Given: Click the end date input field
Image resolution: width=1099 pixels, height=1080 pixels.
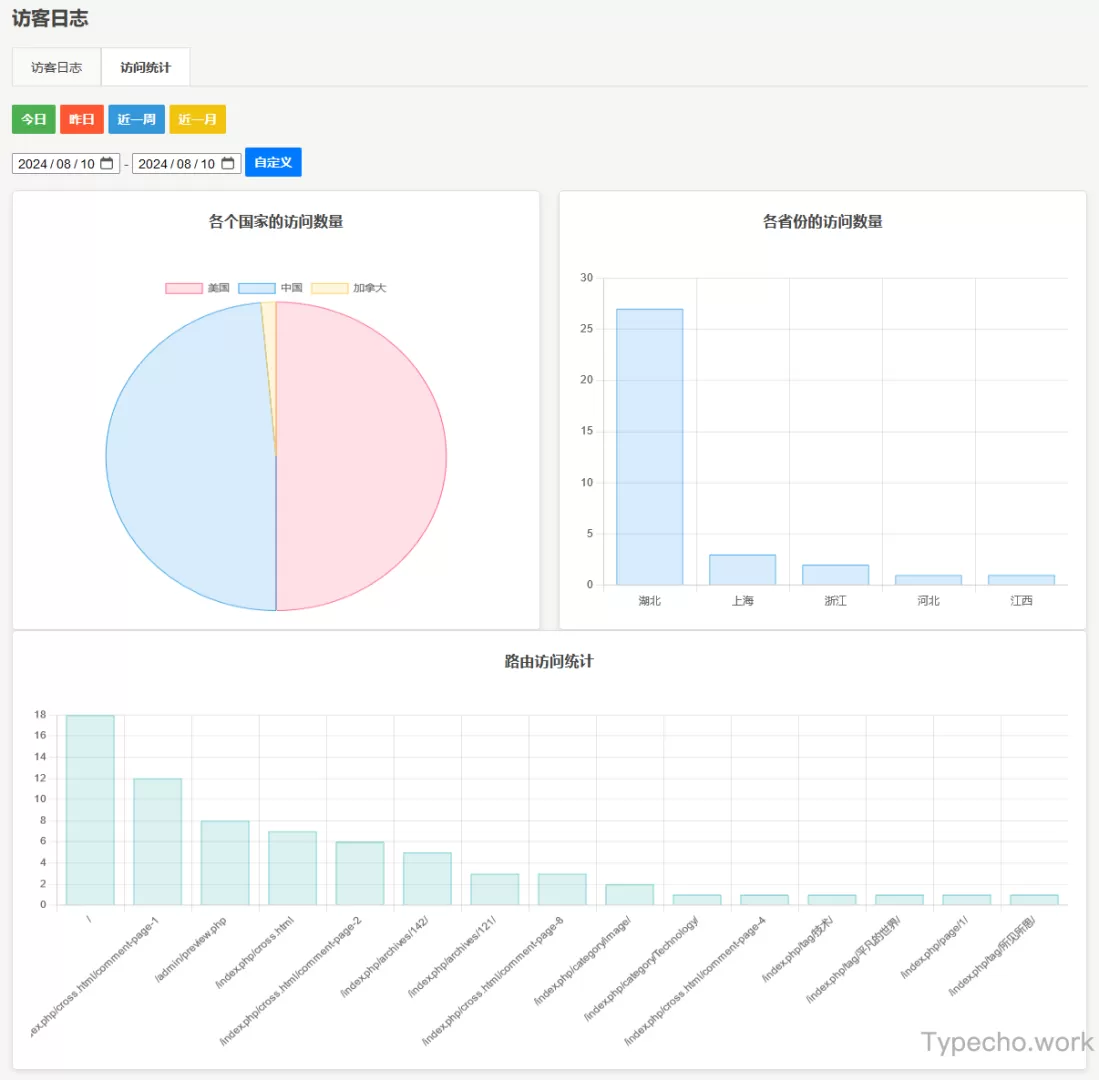Looking at the screenshot, I should pos(176,164).
